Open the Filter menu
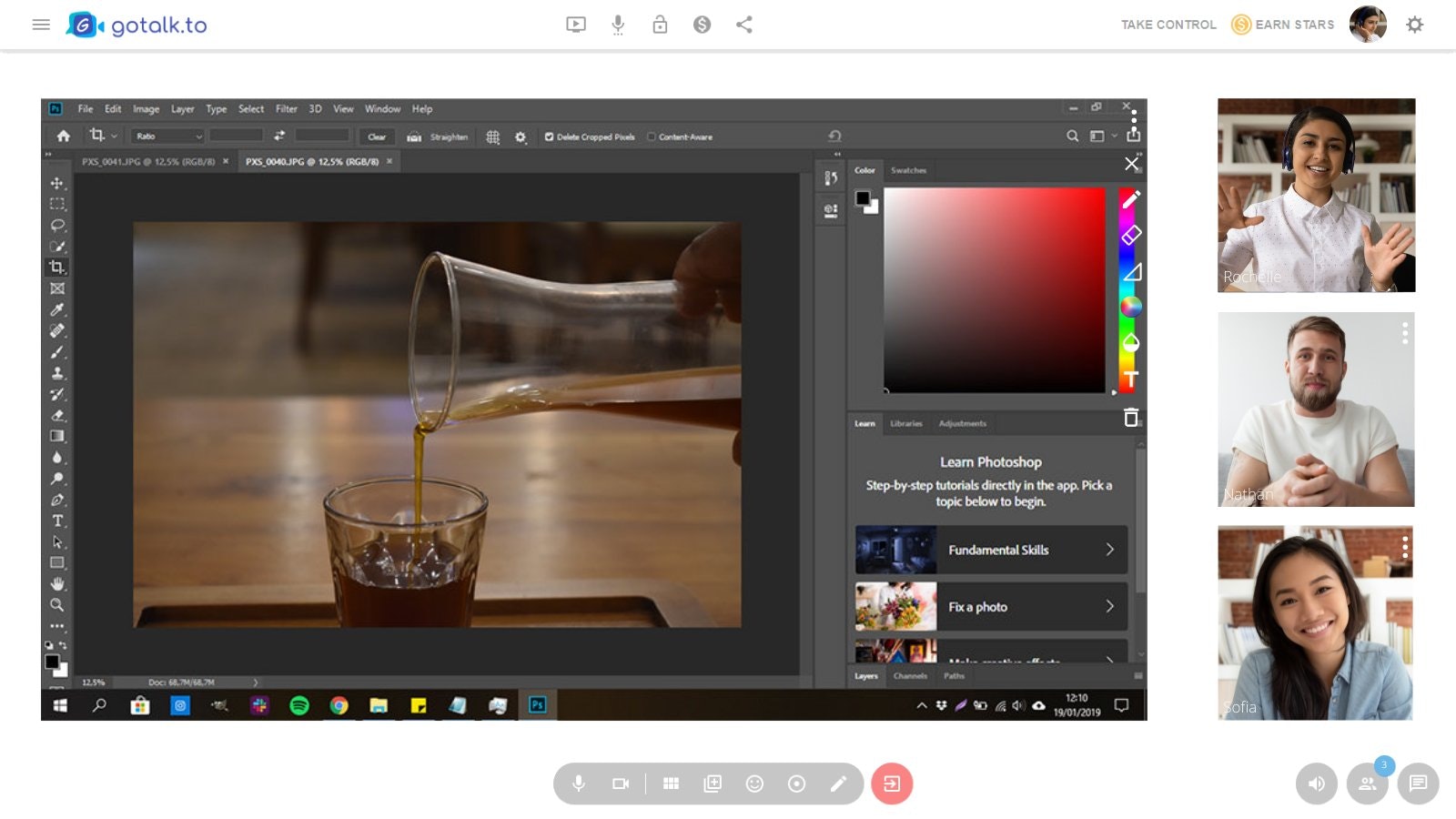The width and height of the screenshot is (1456, 819). [287, 108]
